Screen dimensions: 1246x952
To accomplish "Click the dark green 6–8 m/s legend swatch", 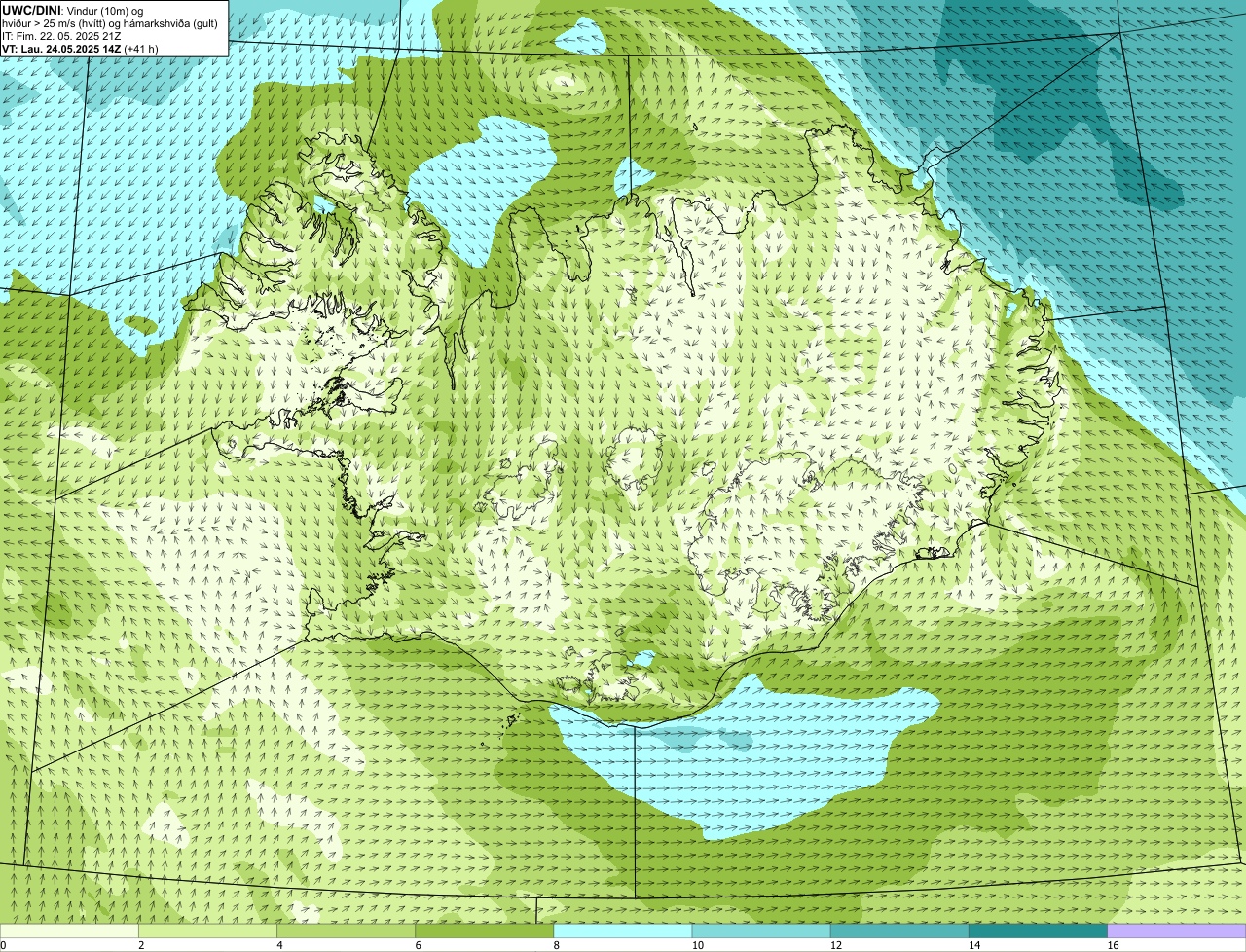I will 484,932.
